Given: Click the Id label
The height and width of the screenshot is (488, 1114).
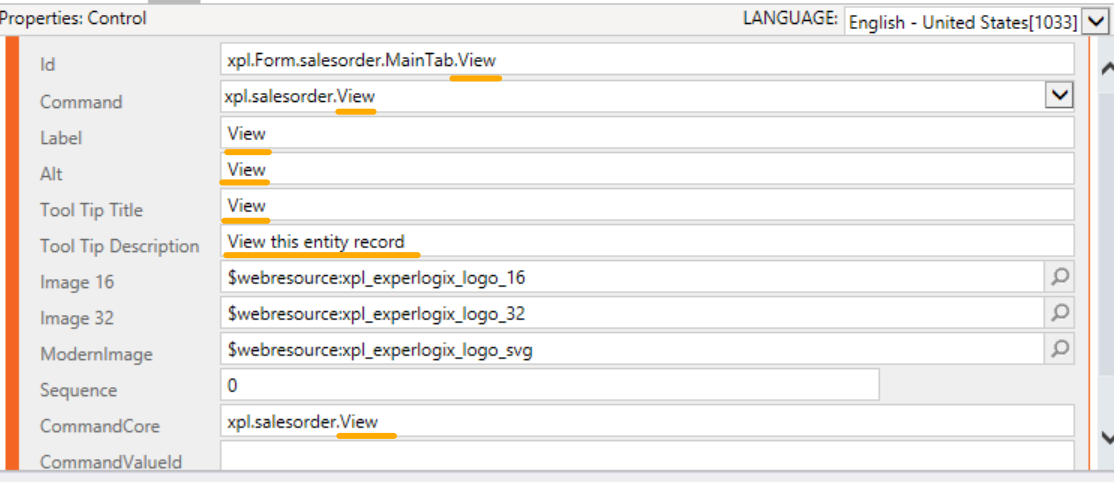Looking at the screenshot, I should [x=48, y=65].
